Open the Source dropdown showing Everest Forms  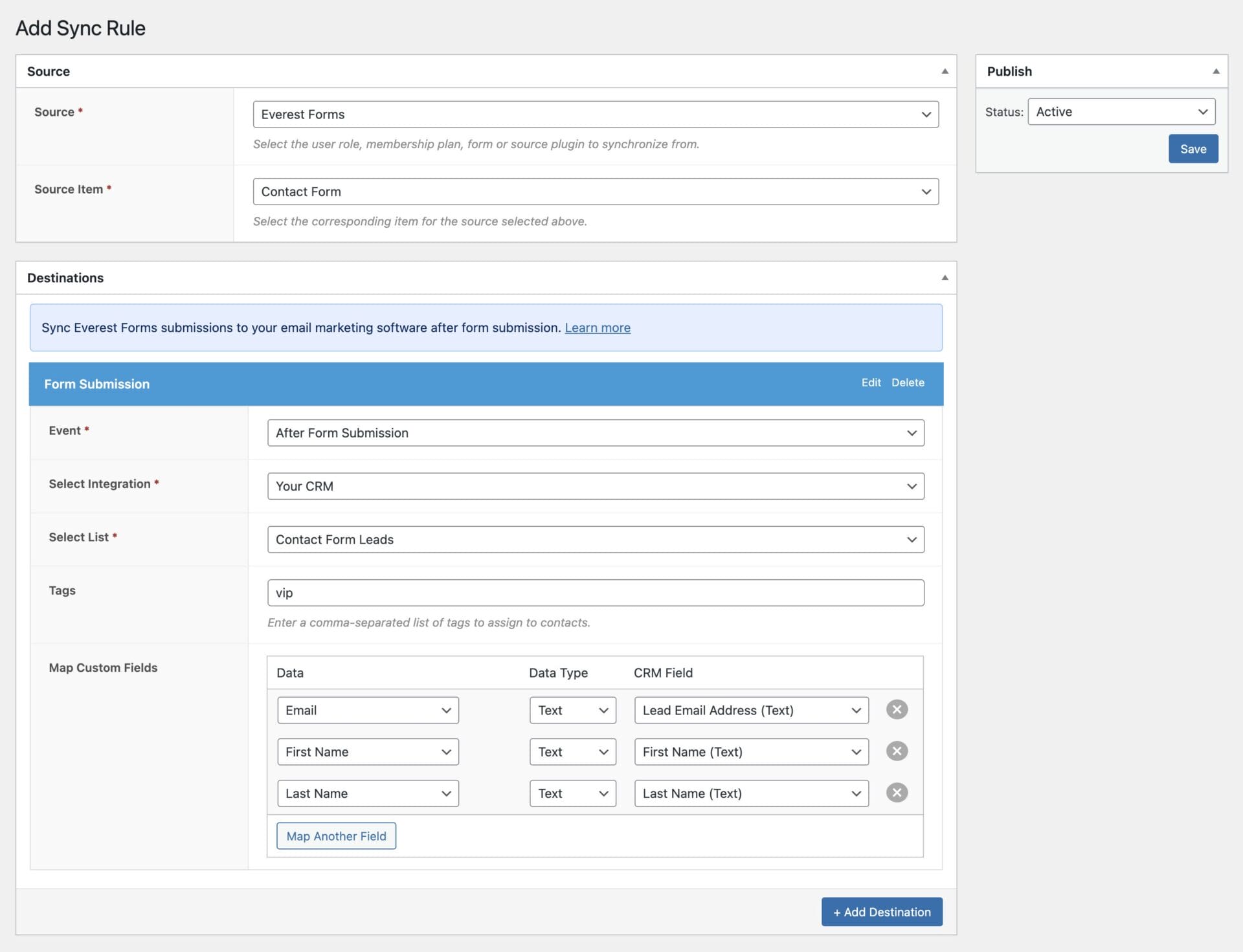coord(596,115)
